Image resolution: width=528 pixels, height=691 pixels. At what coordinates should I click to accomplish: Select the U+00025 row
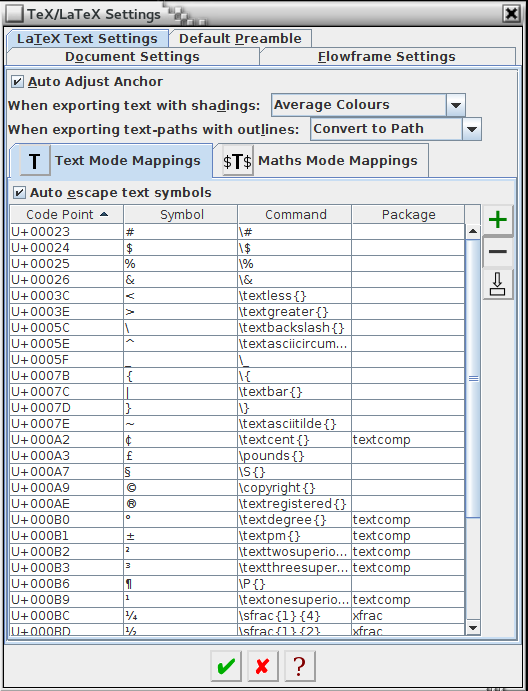pyautogui.click(x=238, y=264)
